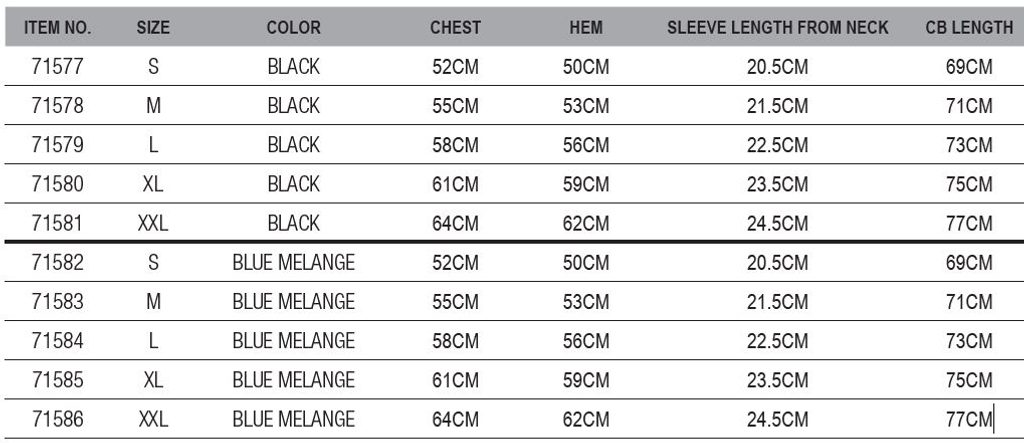1024x443 pixels.
Task: Select BLUE MELANGE cell for item 71584
Action: pyautogui.click(x=294, y=341)
